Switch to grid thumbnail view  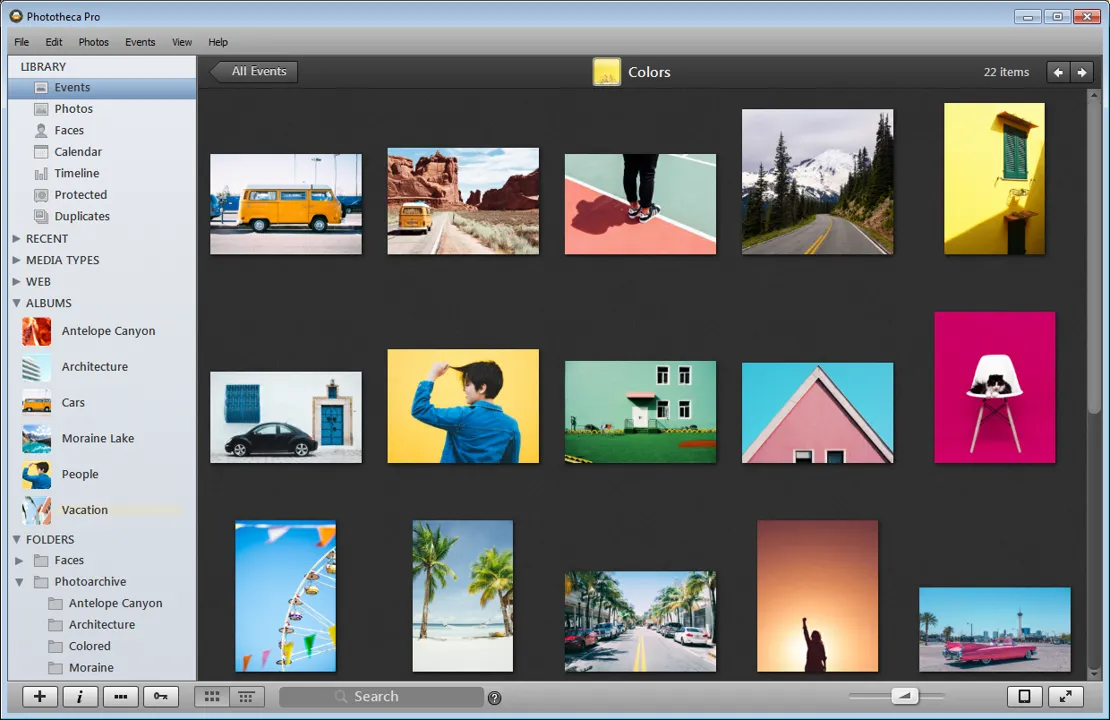click(x=212, y=697)
